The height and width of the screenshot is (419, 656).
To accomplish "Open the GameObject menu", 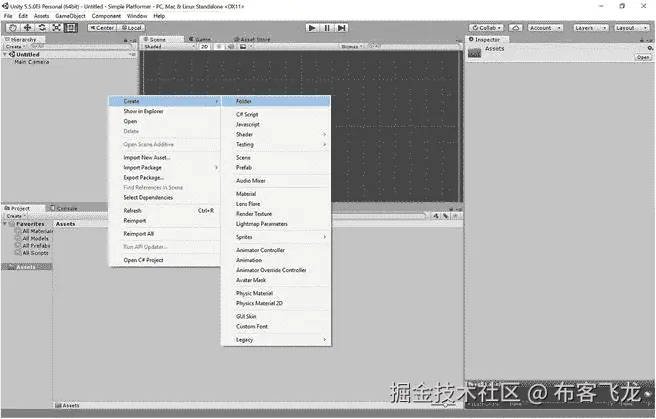I will 70,16.
